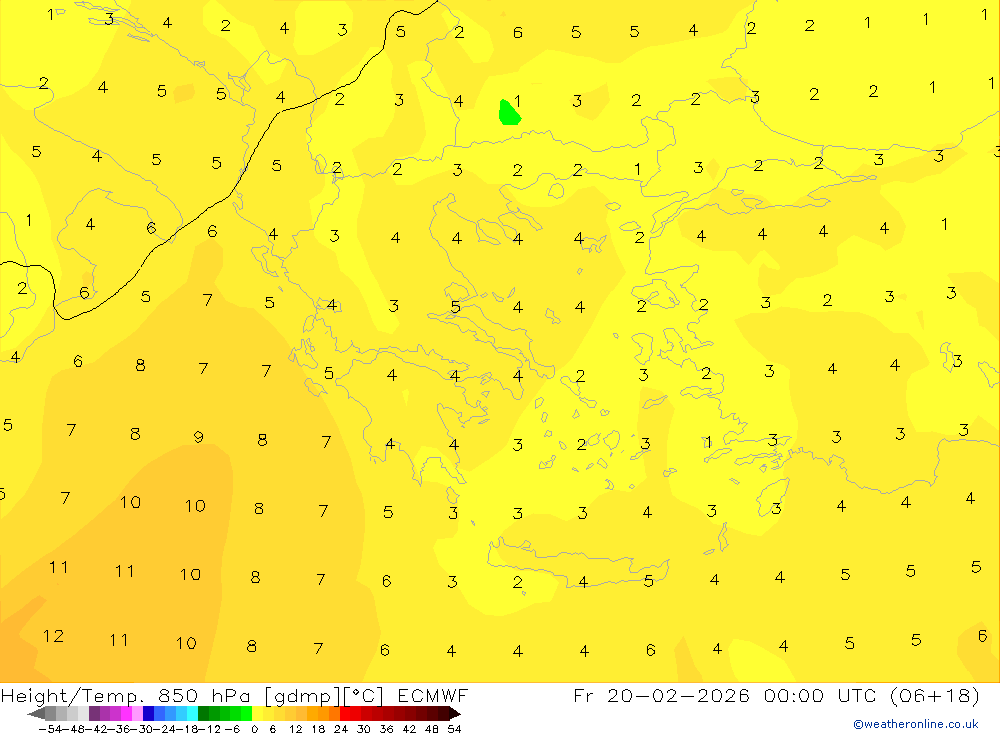The width and height of the screenshot is (1000, 733).
Task: Pick the dark purple legend swatch at -42
Action: [x=94, y=714]
